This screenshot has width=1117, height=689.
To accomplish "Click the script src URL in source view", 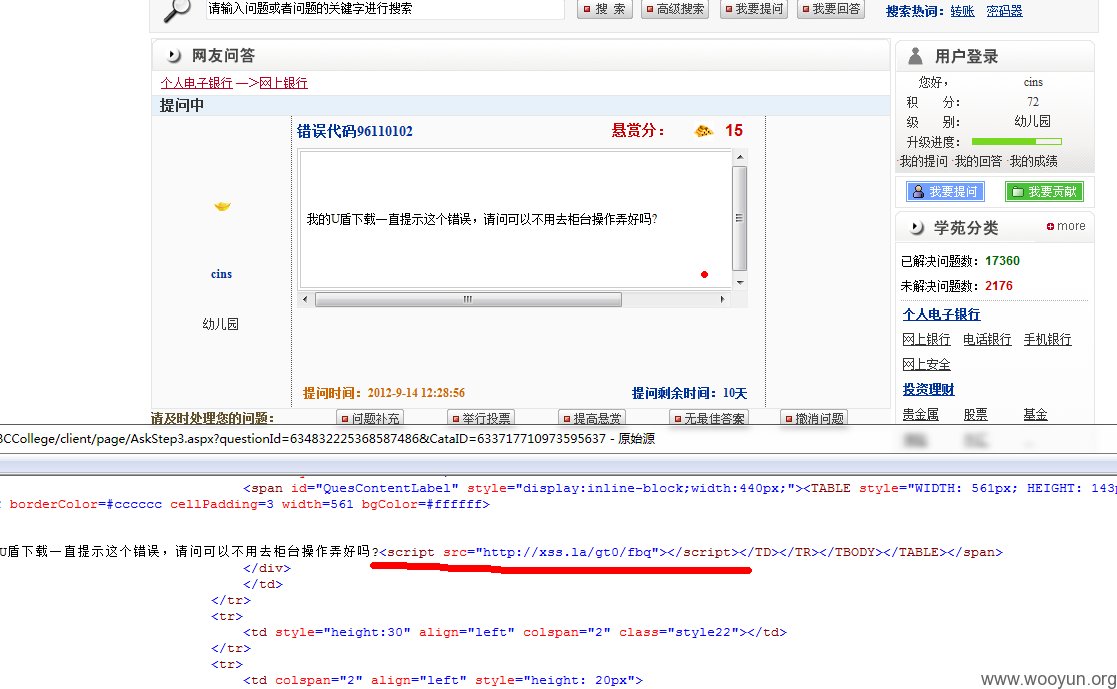I will [568, 552].
